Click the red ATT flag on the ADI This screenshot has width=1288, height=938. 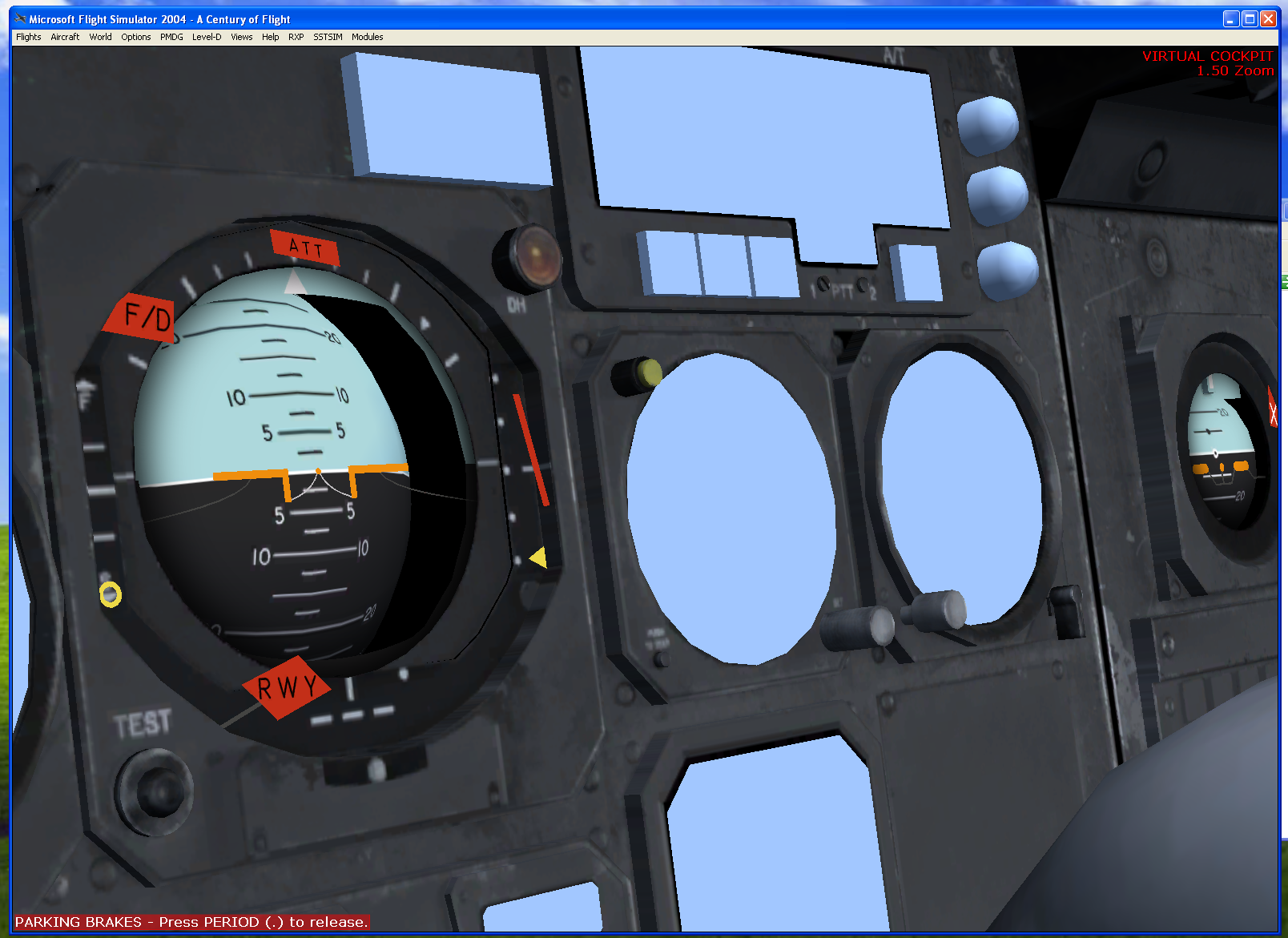tap(305, 249)
